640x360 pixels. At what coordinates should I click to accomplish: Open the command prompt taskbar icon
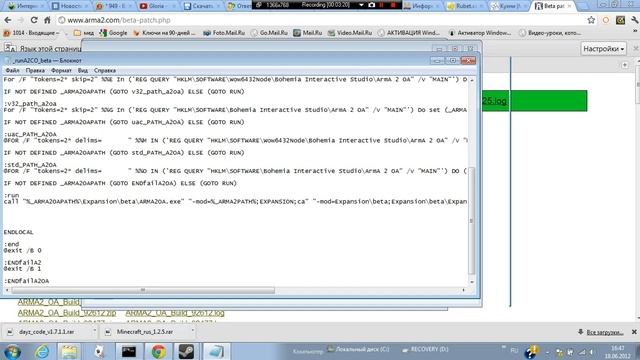click(129, 351)
